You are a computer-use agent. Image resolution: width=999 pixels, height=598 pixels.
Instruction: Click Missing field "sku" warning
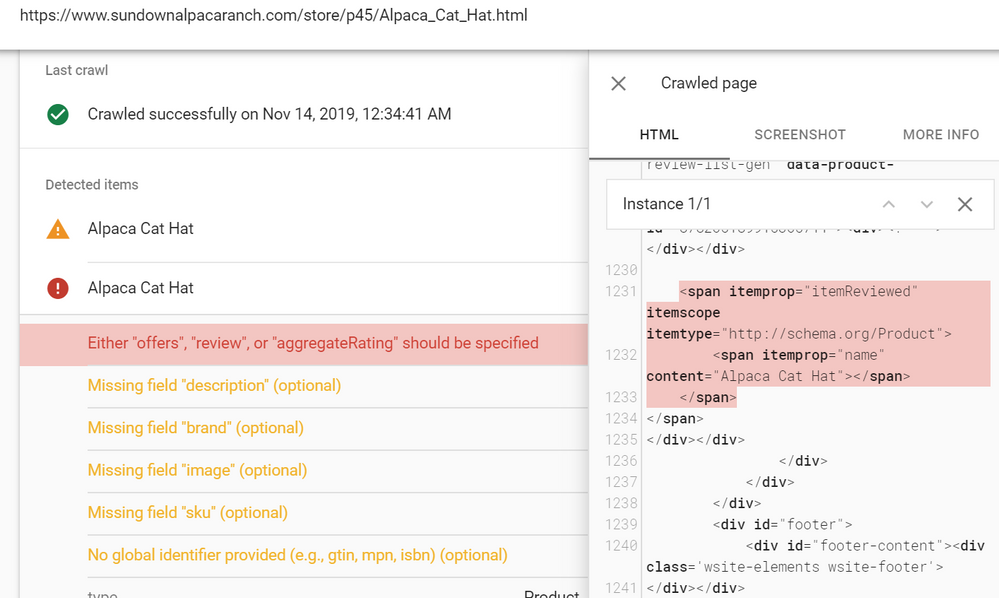(187, 513)
